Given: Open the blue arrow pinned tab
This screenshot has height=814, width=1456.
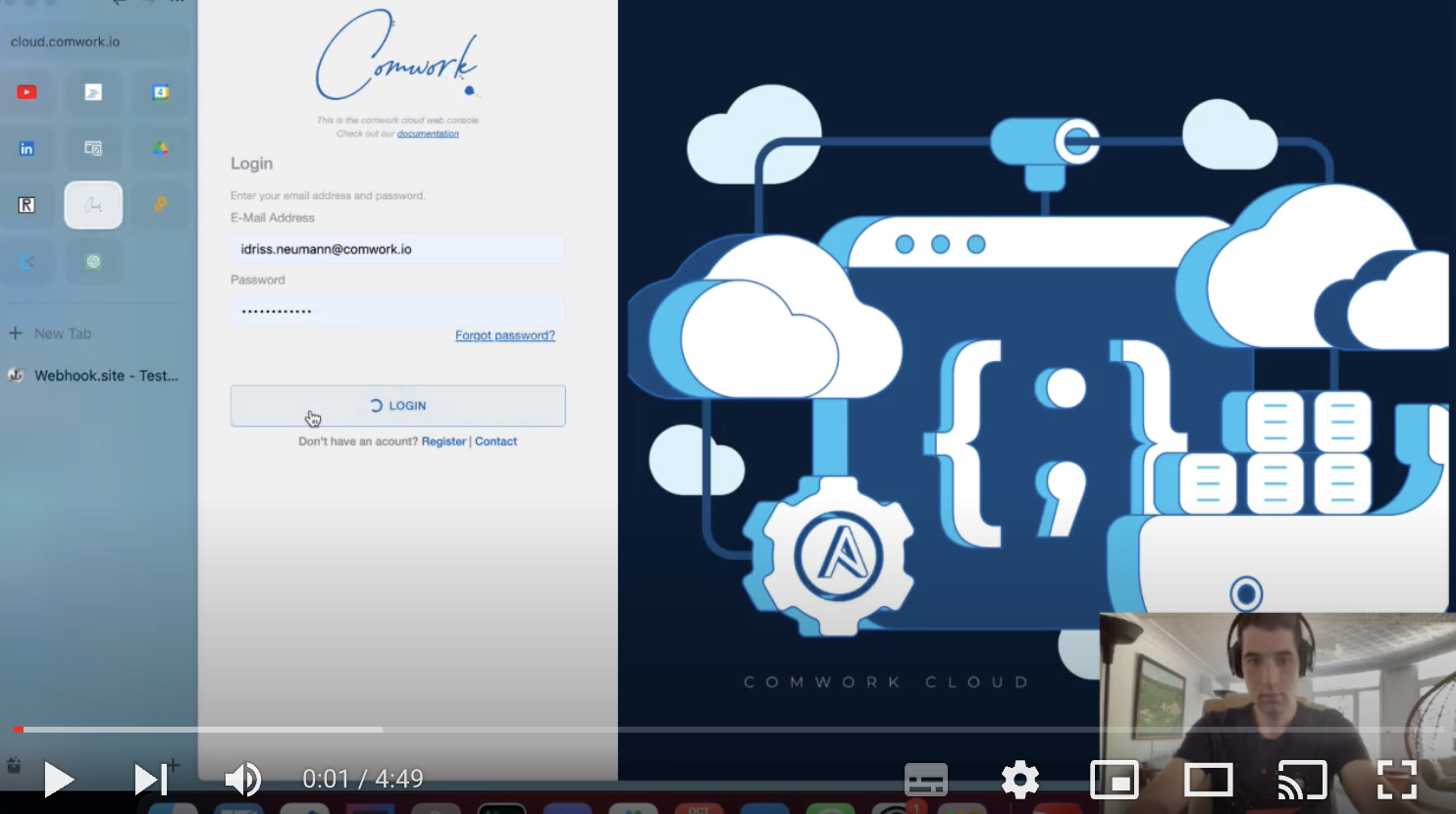Looking at the screenshot, I should point(26,262).
